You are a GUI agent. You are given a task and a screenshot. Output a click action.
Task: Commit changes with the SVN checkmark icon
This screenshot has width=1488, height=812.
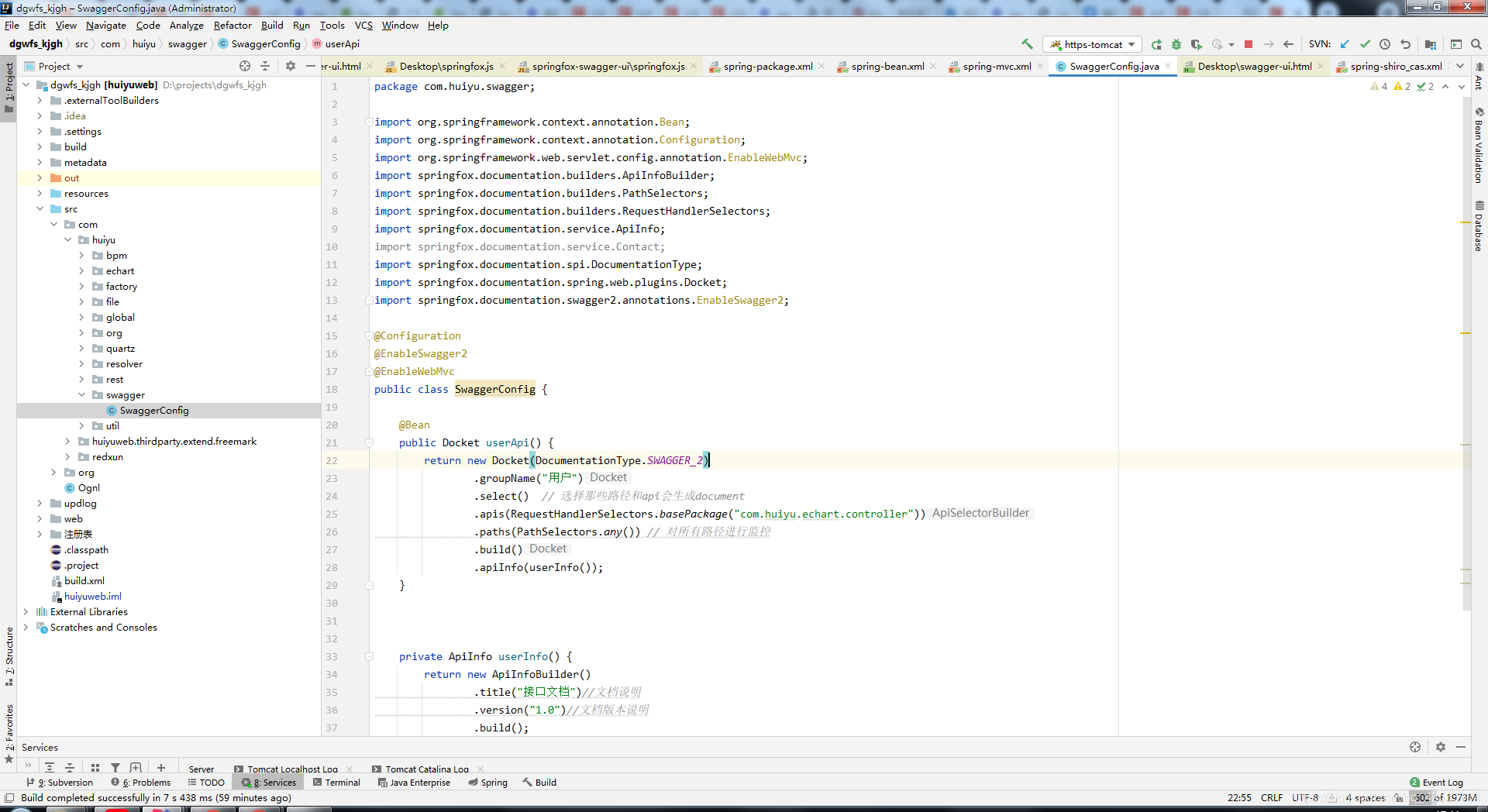pos(1365,44)
